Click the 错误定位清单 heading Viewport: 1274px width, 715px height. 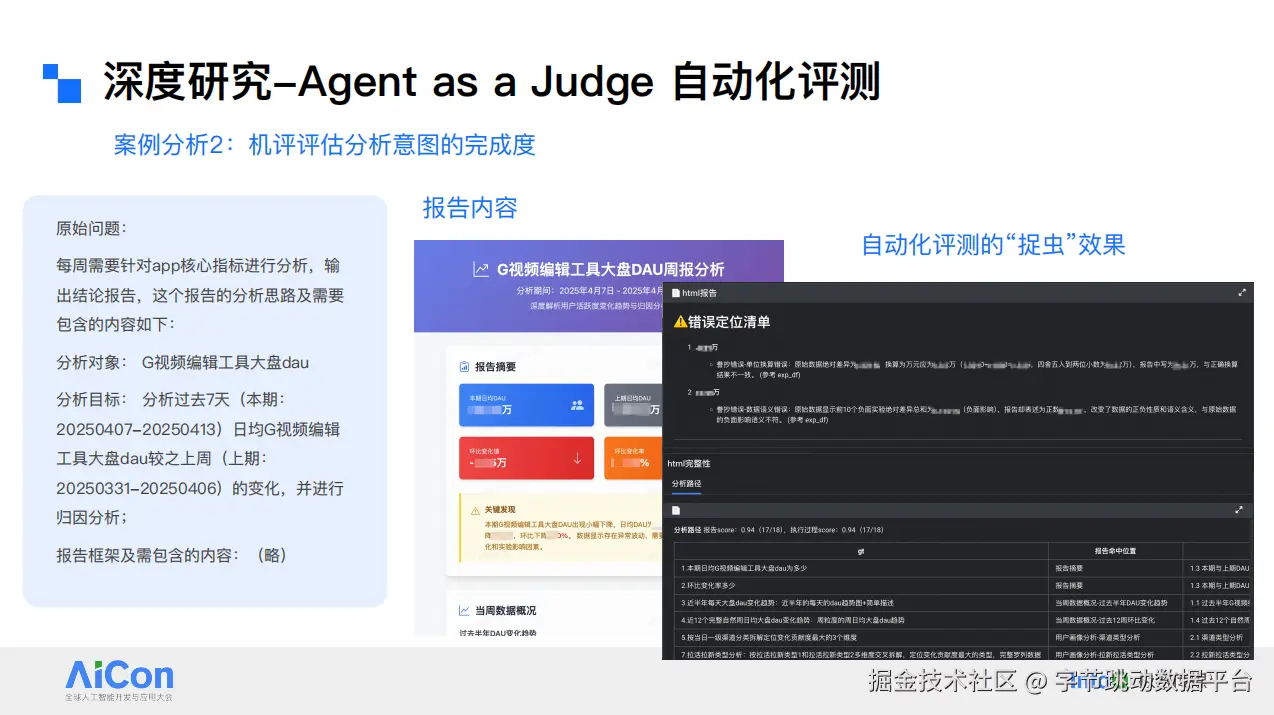pos(729,322)
